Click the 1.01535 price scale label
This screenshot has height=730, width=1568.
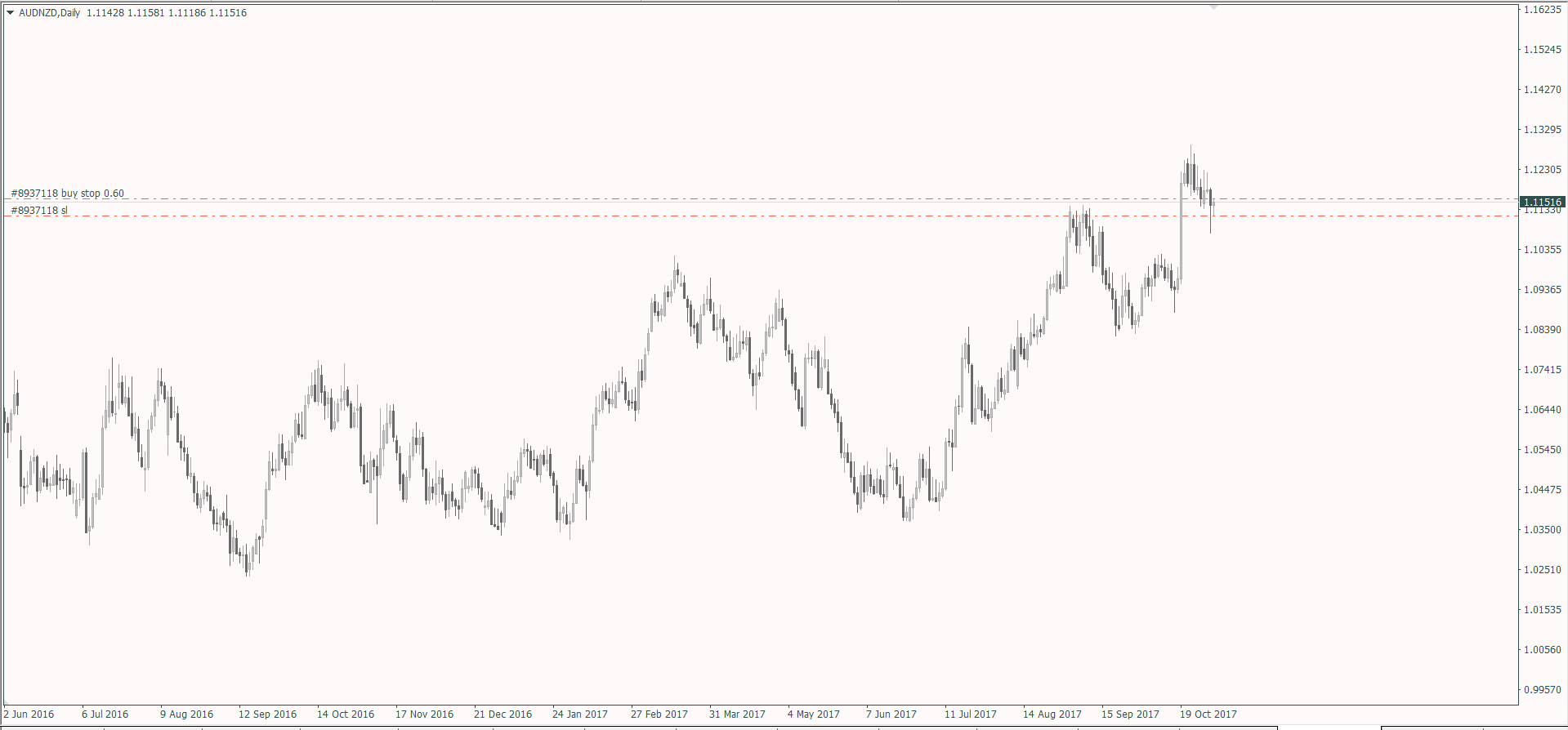click(x=1543, y=610)
